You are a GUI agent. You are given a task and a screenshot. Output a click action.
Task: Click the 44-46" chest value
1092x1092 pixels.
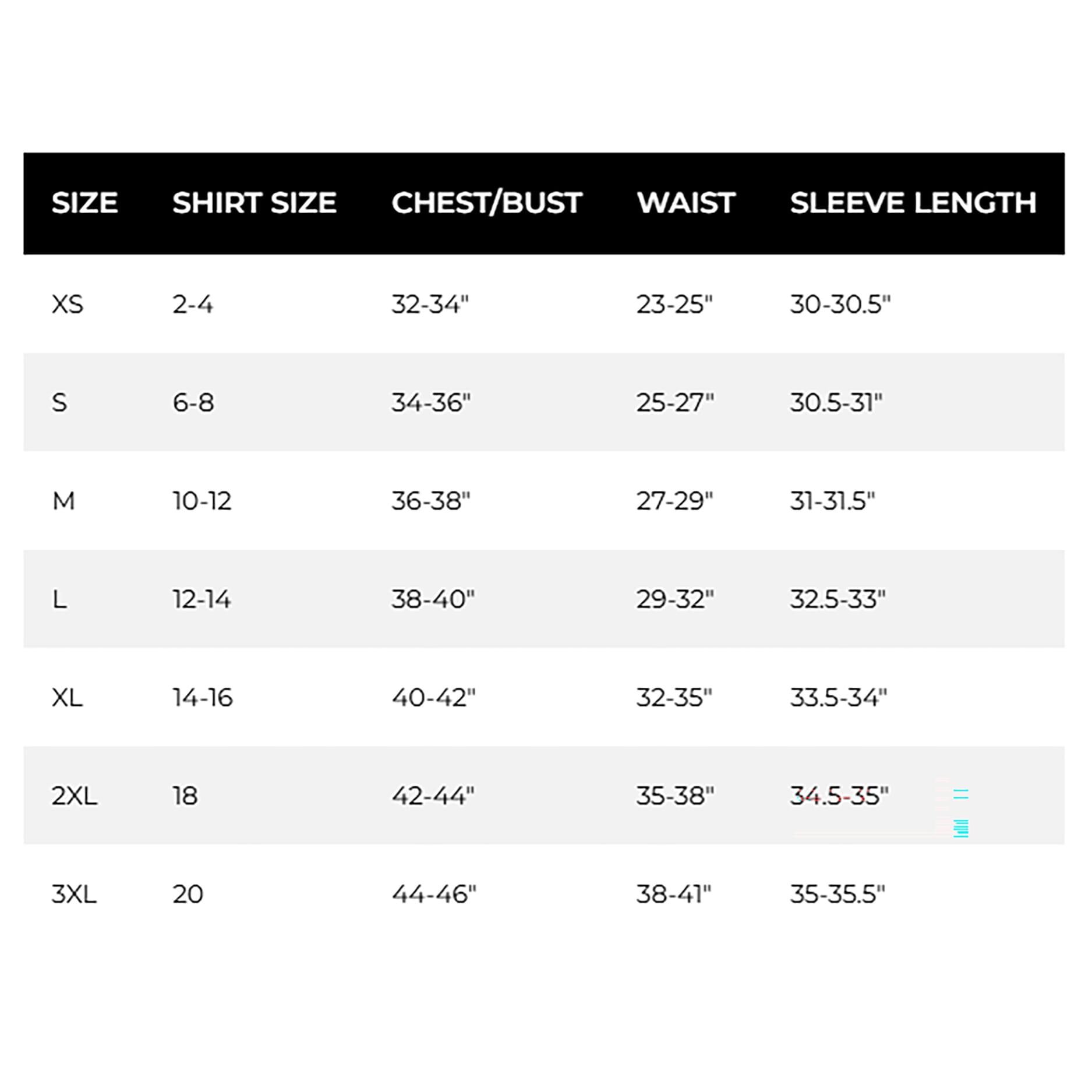coord(434,894)
